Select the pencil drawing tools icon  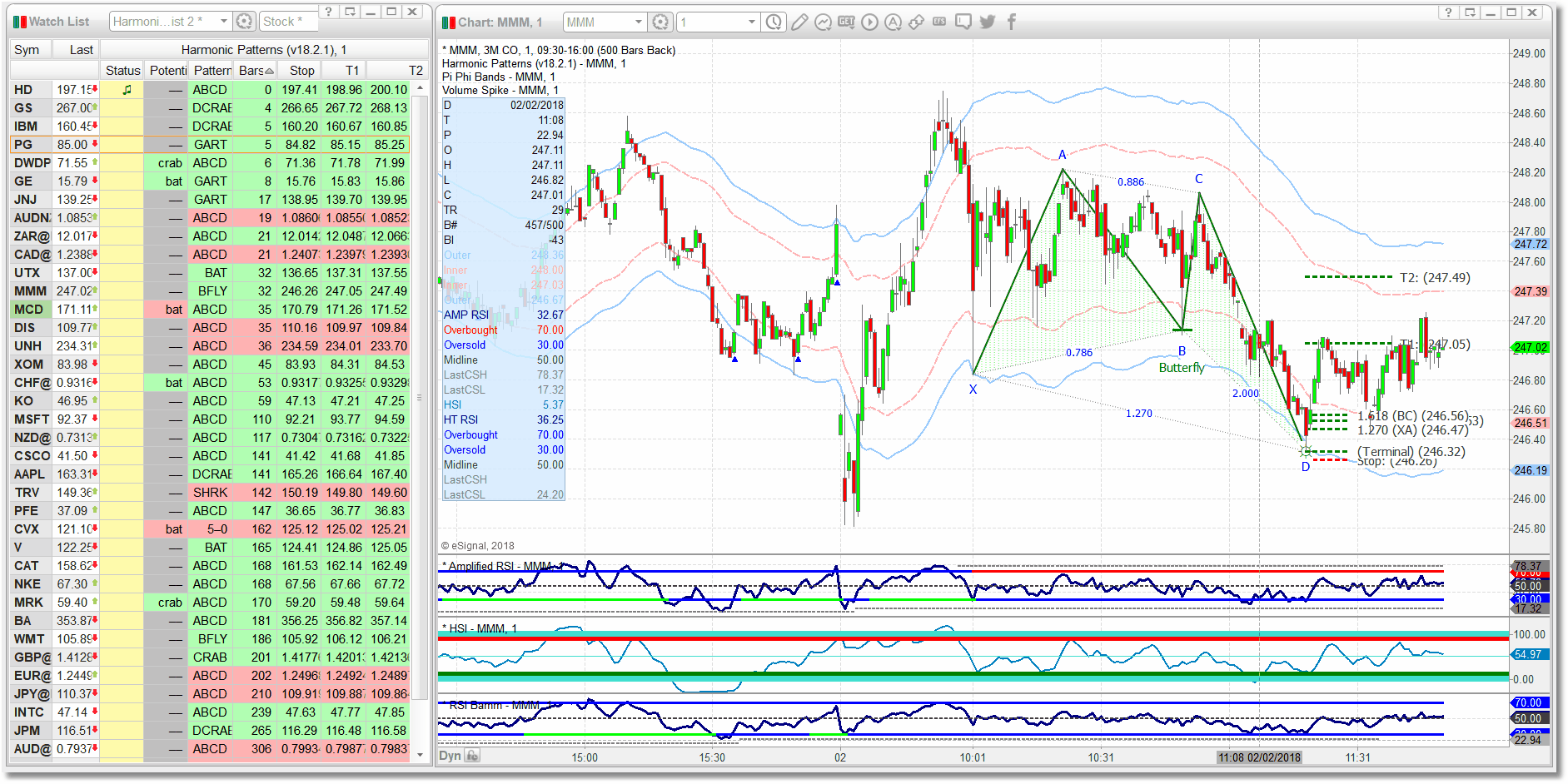pos(799,22)
